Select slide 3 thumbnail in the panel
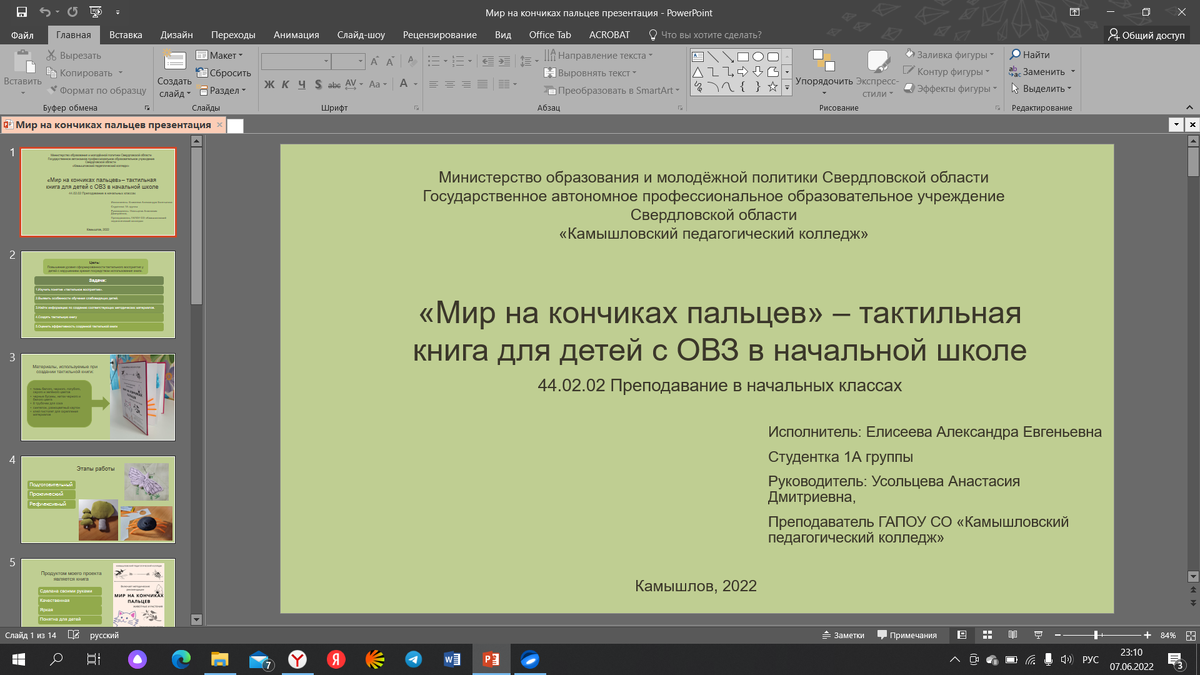Viewport: 1200px width, 675px height. tap(97, 397)
